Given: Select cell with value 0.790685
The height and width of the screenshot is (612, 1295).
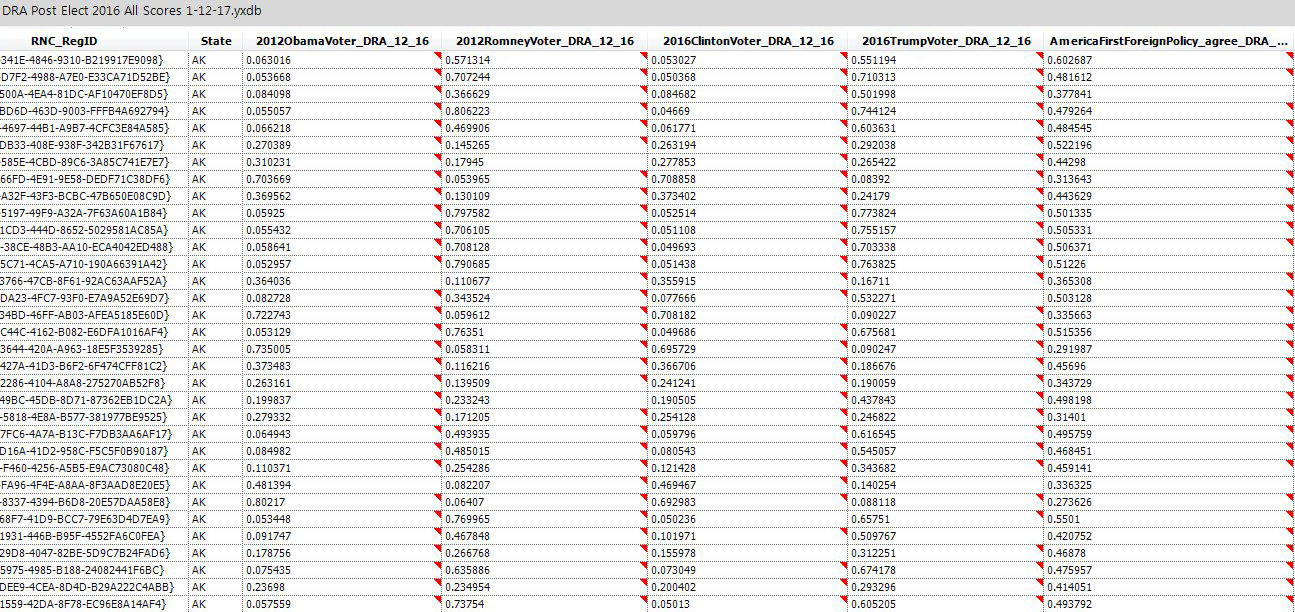Looking at the screenshot, I should (545, 264).
